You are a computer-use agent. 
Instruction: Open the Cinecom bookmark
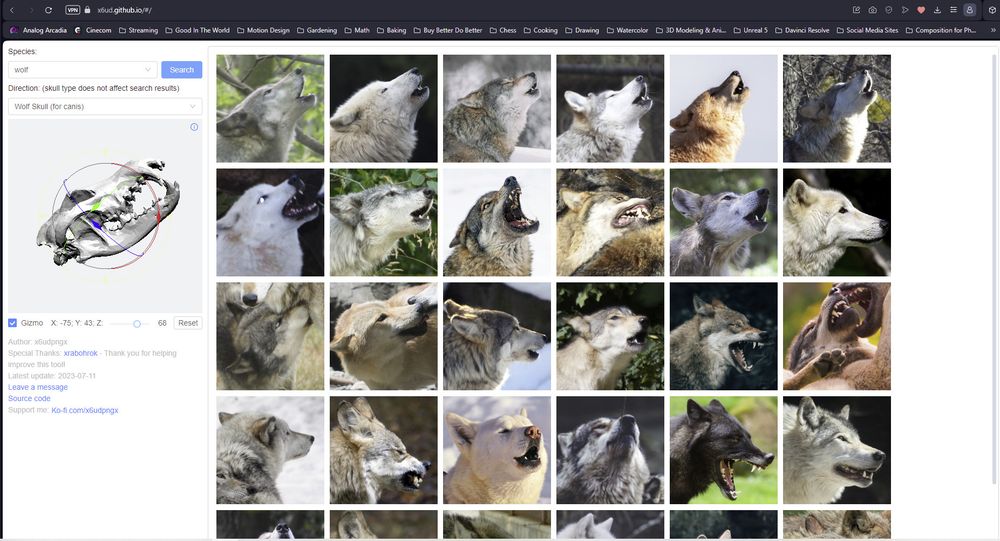[x=93, y=30]
